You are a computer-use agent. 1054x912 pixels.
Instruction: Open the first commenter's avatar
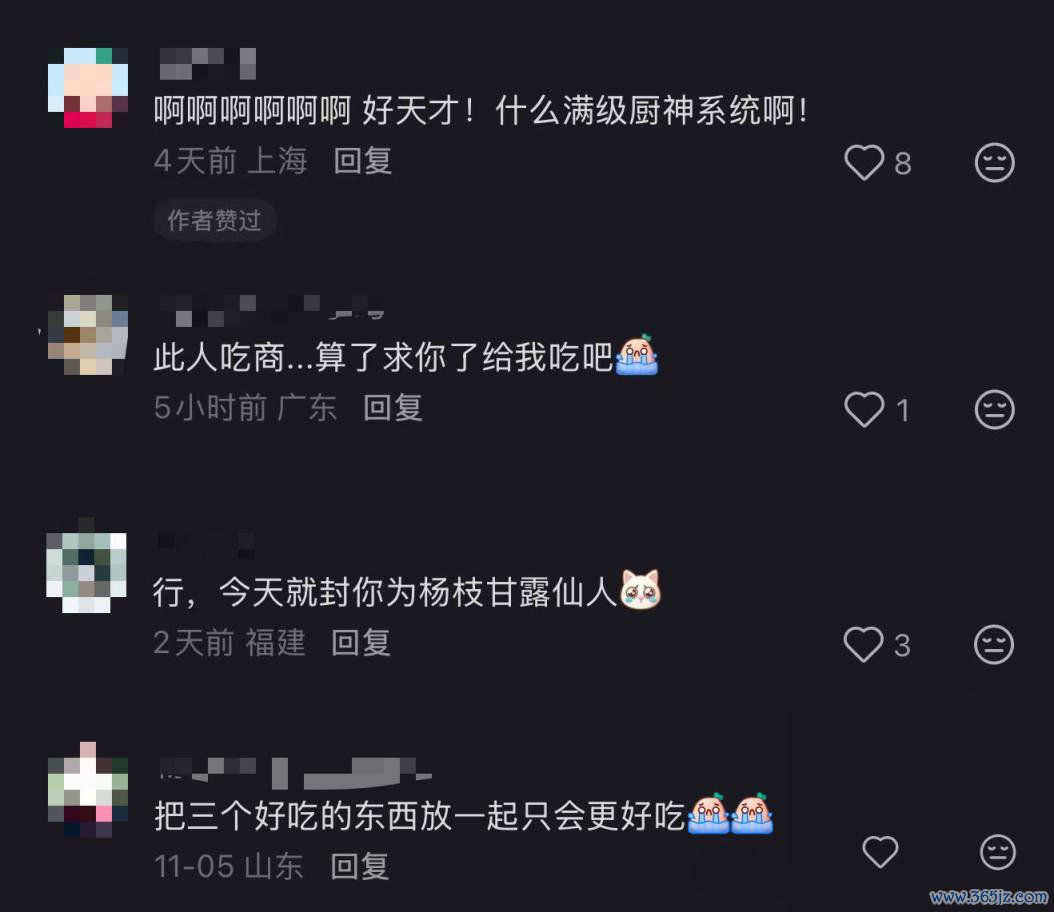[x=88, y=87]
